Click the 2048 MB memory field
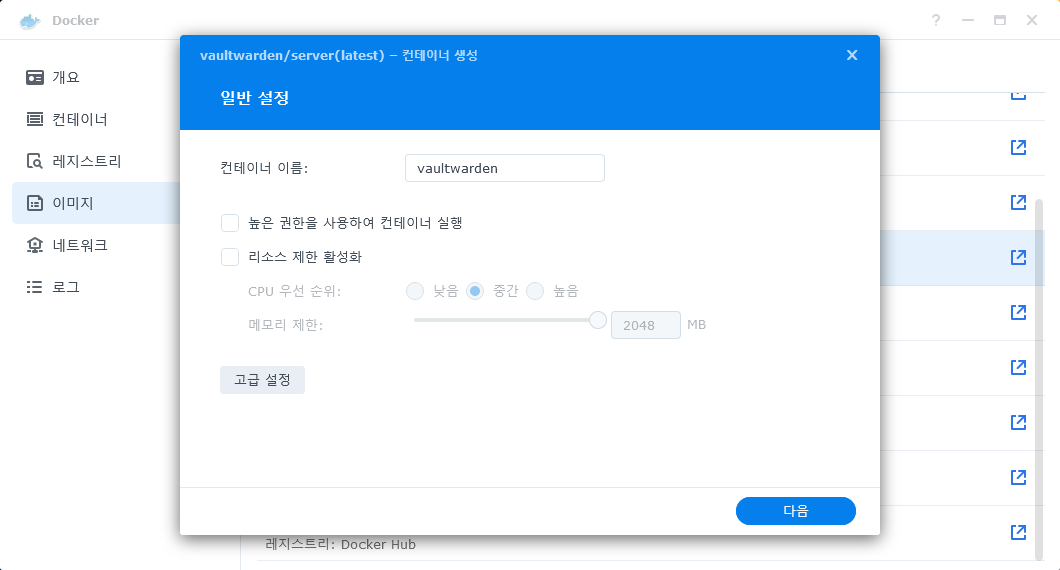This screenshot has height=570, width=1060. [x=646, y=325]
